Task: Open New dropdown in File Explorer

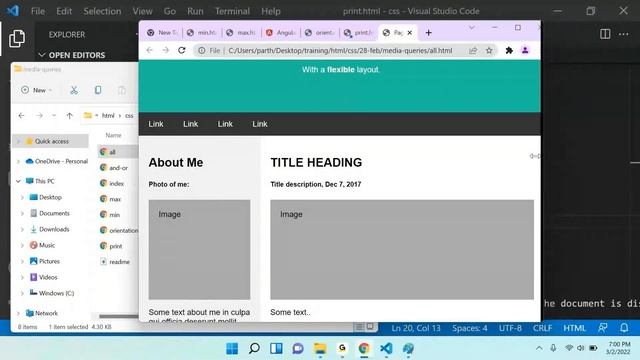Action: click(x=36, y=90)
